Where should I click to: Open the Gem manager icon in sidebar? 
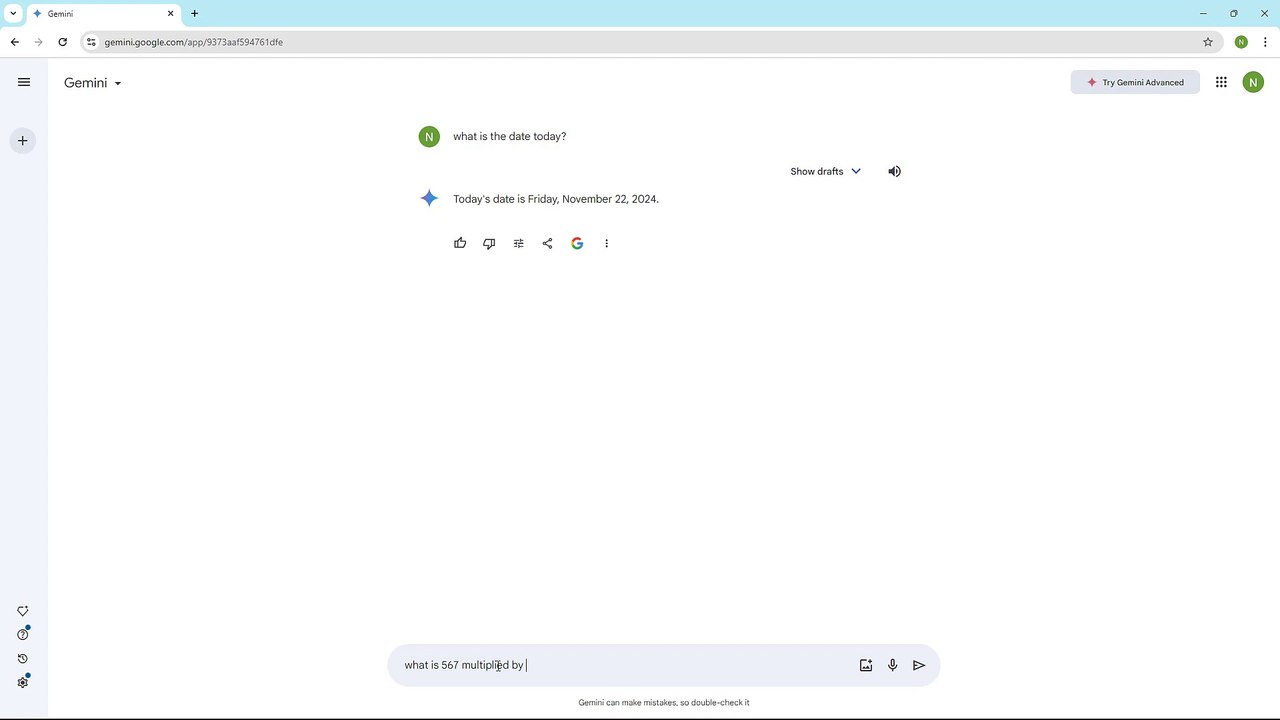pos(23,611)
